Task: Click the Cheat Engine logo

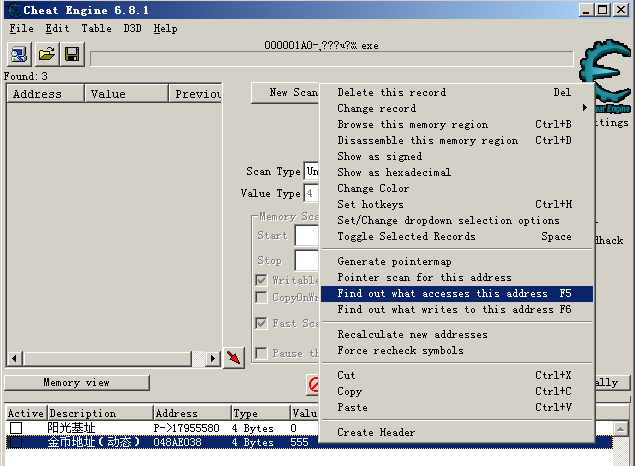Action: click(x=606, y=75)
